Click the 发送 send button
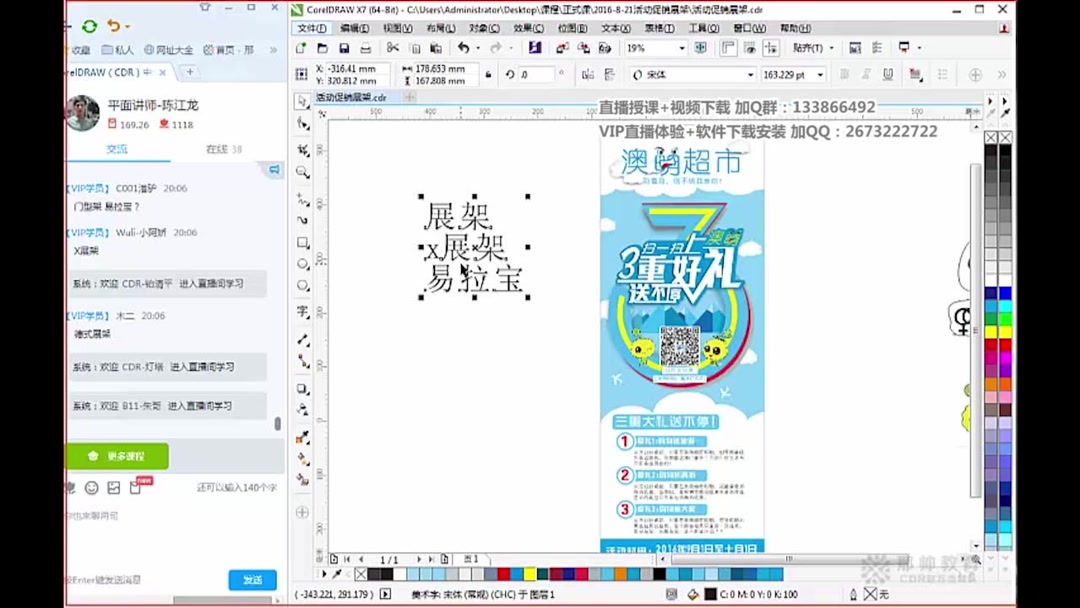The height and width of the screenshot is (608, 1080). coord(252,580)
